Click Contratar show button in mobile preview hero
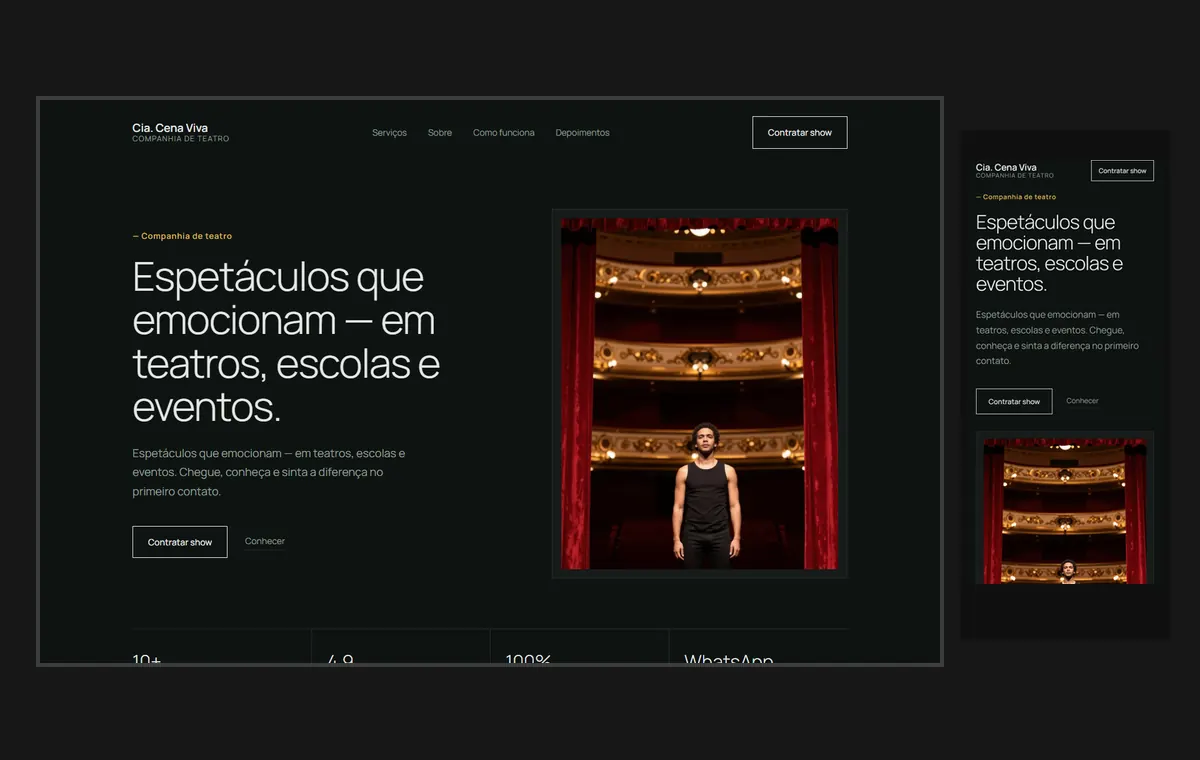1200x760 pixels. coord(1014,401)
